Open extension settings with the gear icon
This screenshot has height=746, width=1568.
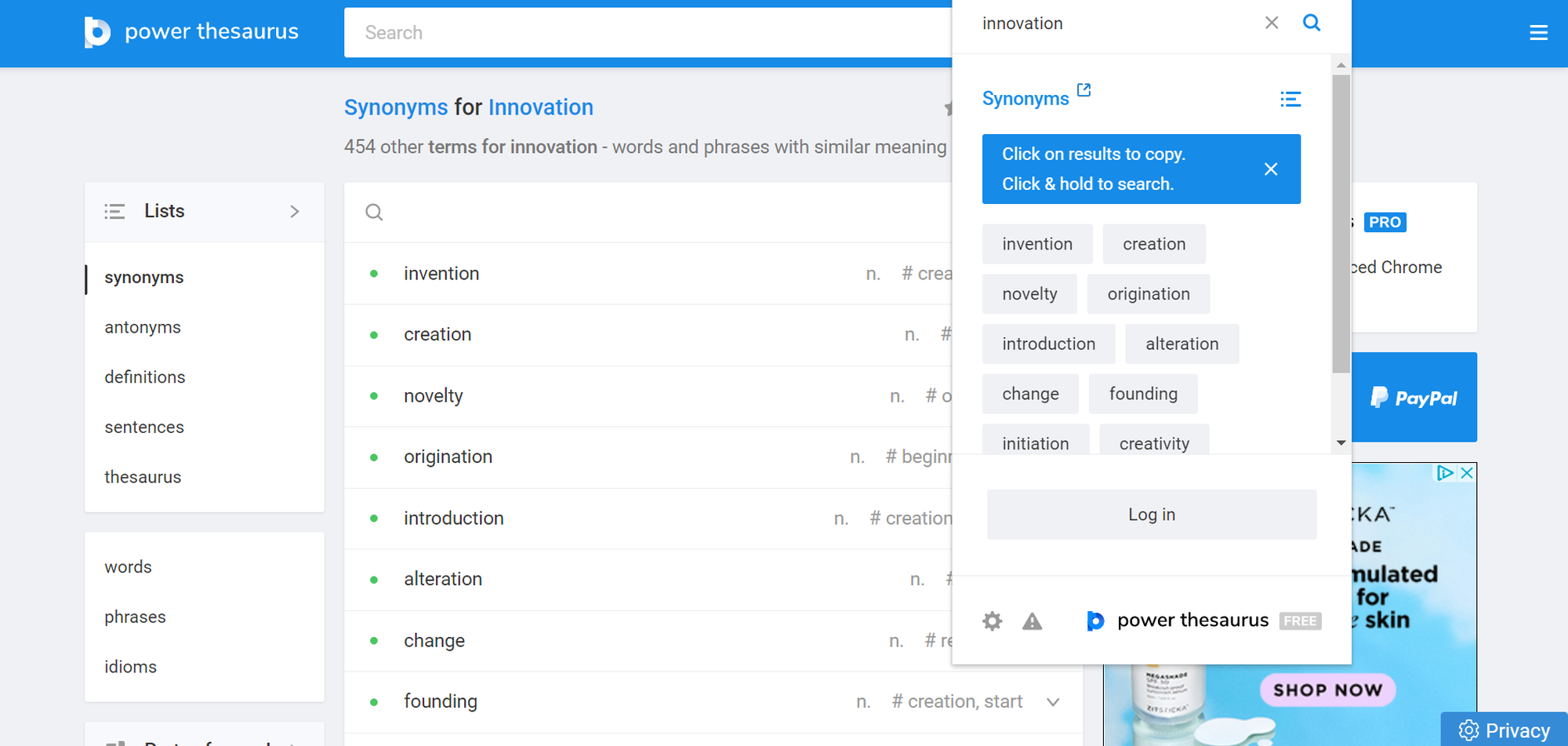[992, 620]
